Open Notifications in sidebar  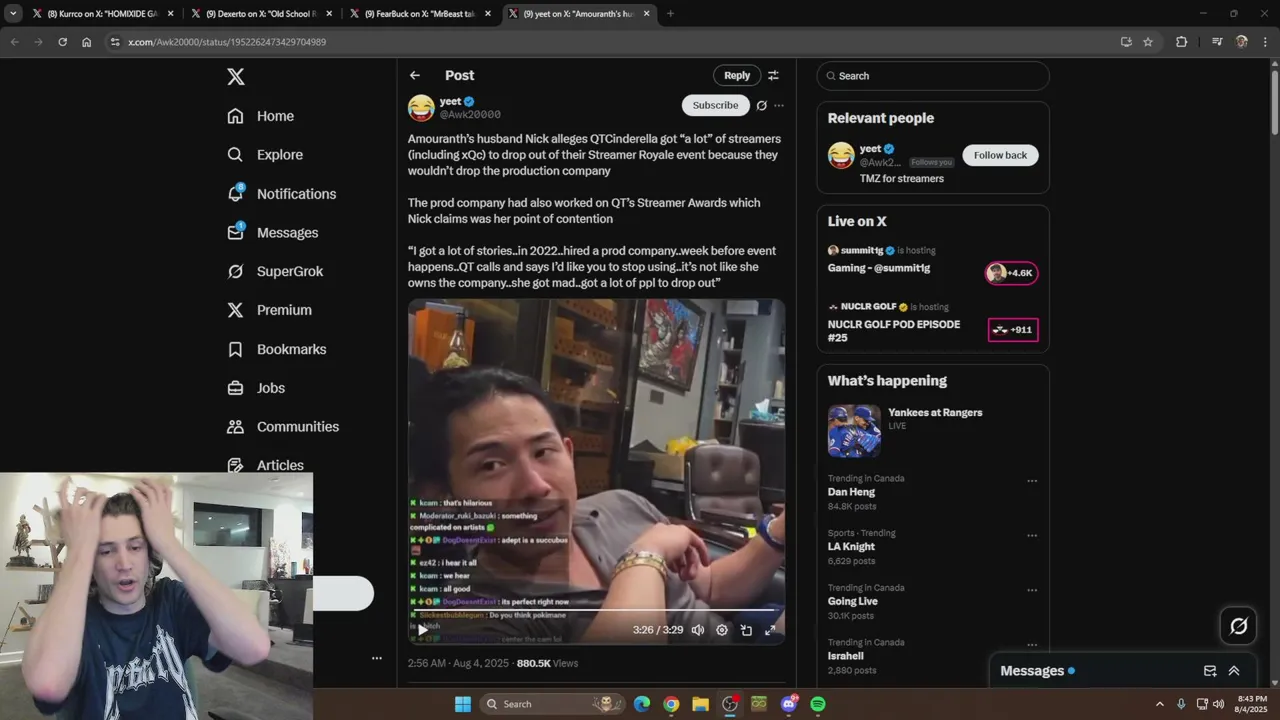coord(281,194)
